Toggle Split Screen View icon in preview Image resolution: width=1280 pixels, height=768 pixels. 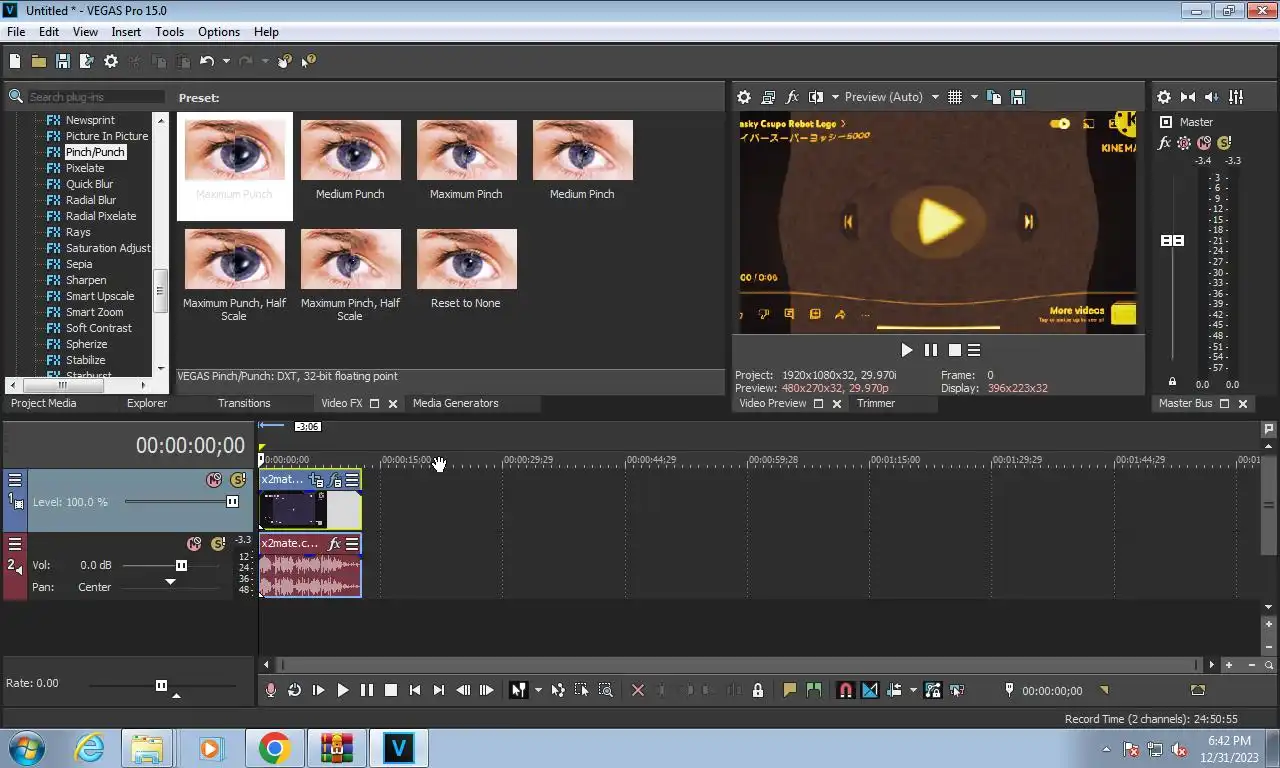[816, 97]
